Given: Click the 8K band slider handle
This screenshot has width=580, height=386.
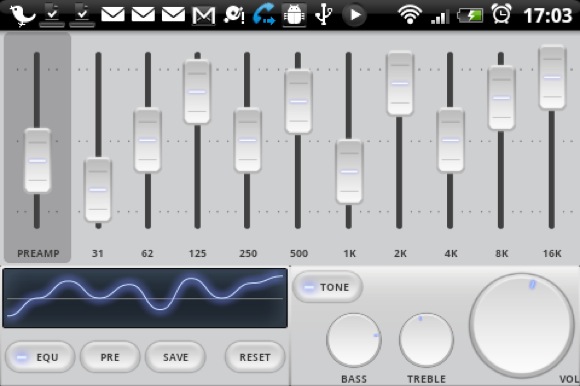Looking at the screenshot, I should (x=501, y=98).
